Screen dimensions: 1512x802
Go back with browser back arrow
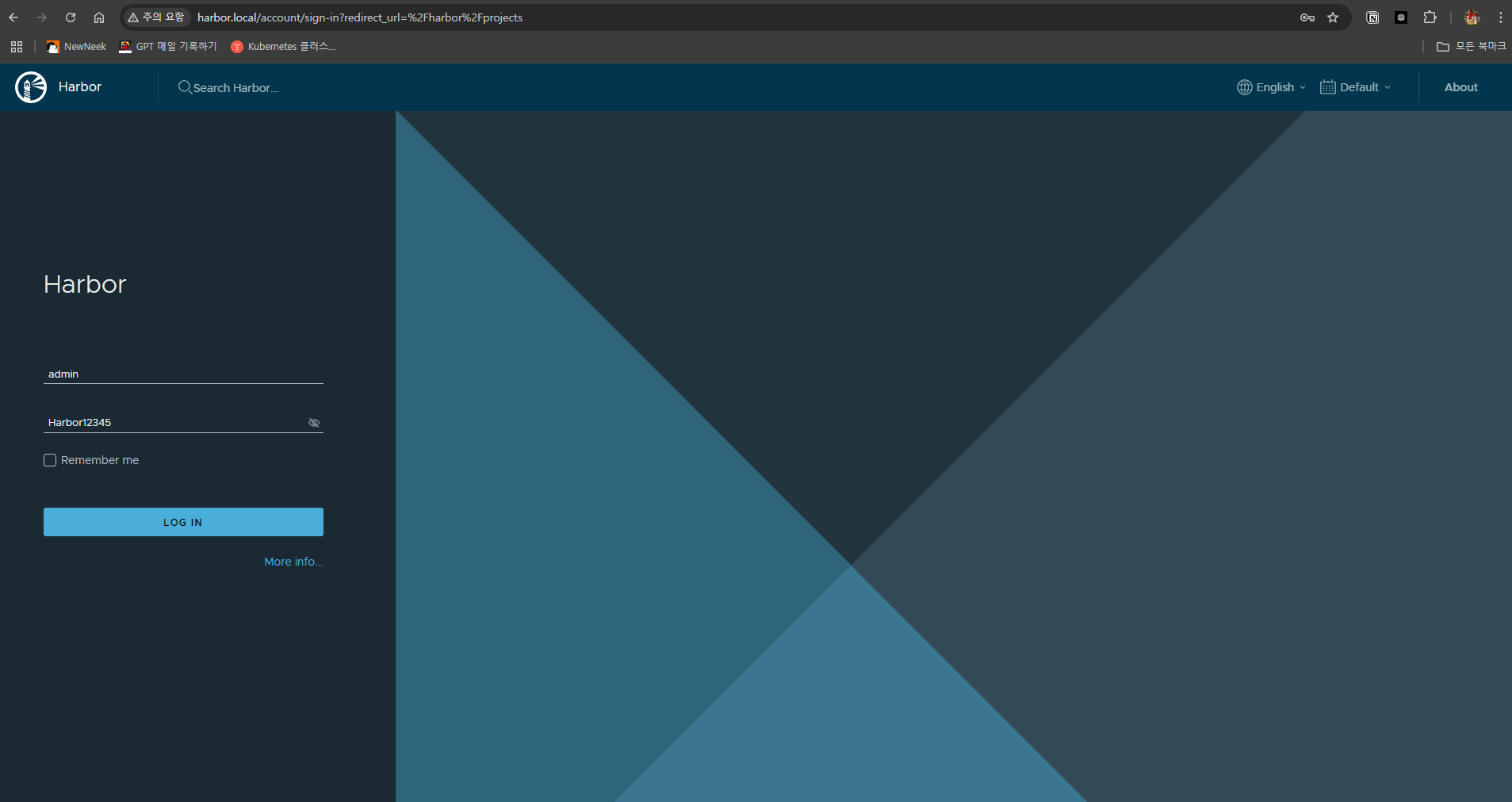pos(13,17)
